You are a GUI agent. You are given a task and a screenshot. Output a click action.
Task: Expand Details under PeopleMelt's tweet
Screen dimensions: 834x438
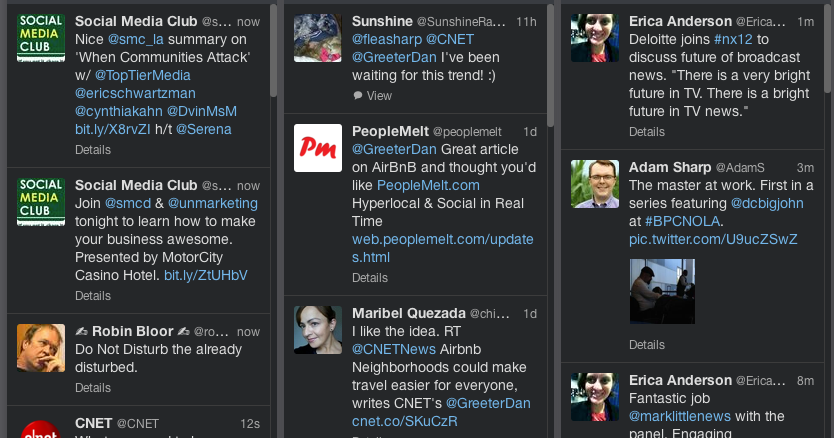pos(370,277)
